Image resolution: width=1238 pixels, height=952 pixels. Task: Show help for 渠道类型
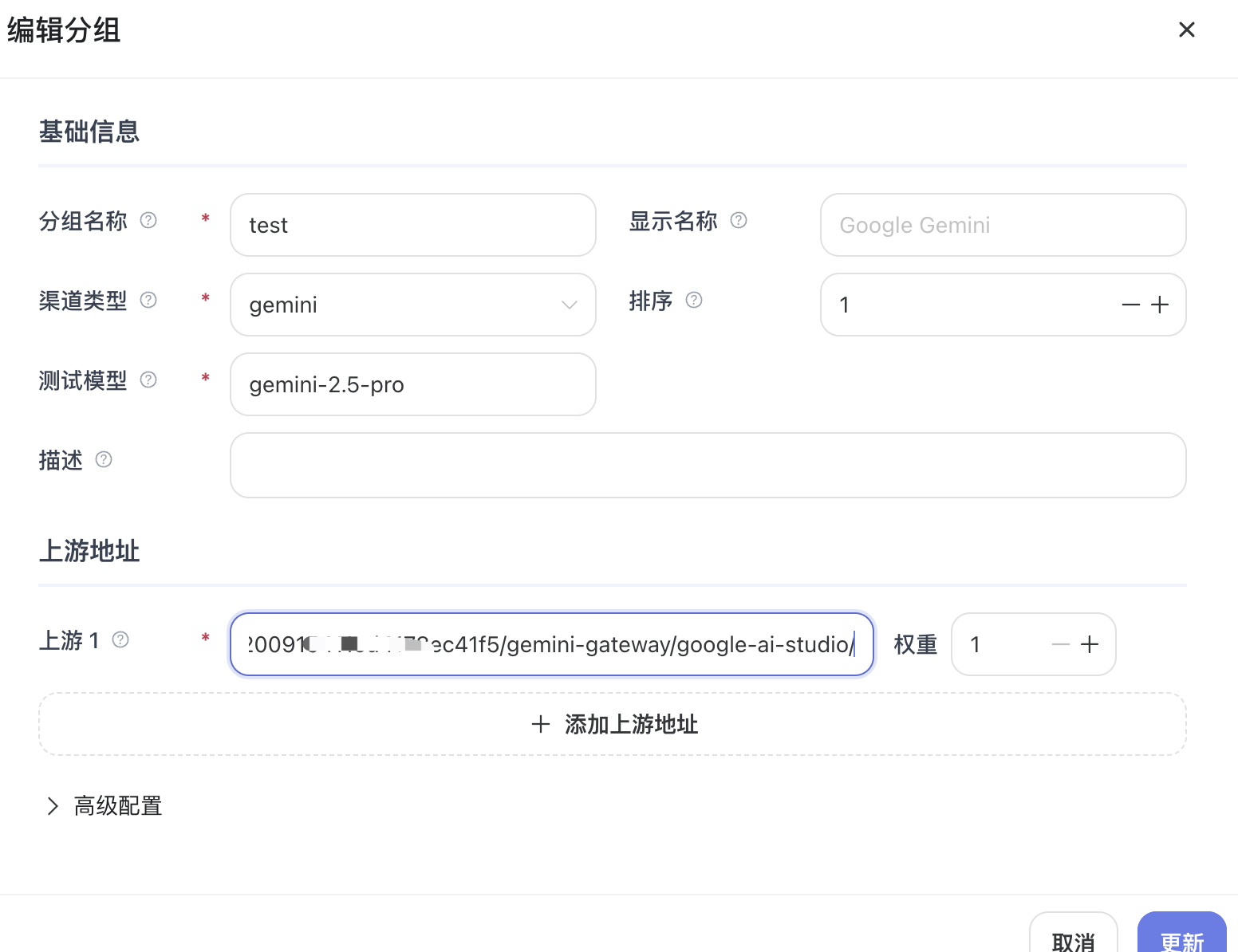(x=148, y=300)
